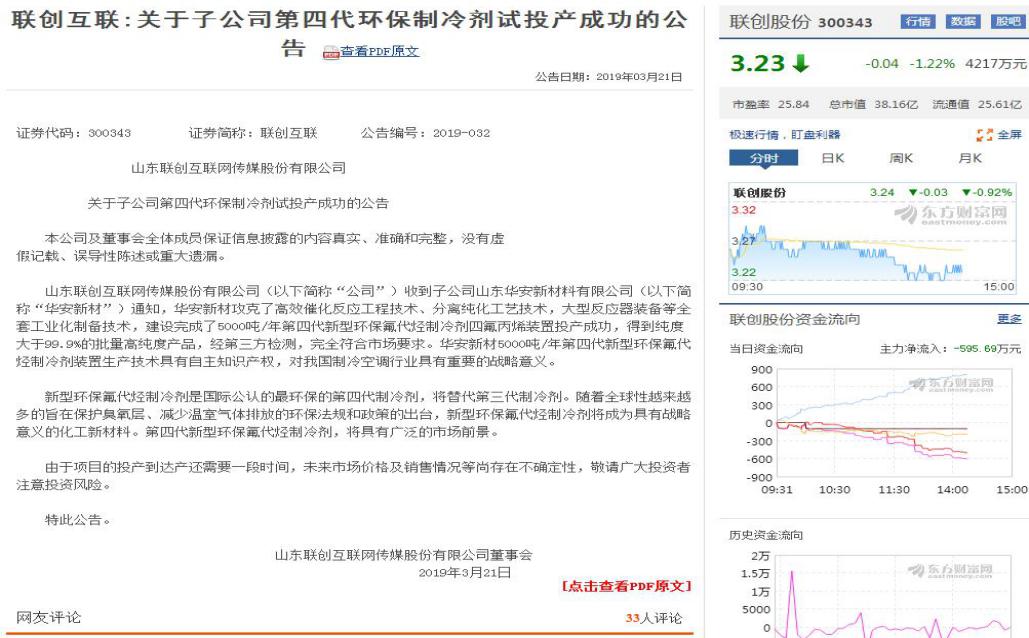Click the 证券简称：联创互联 text
This screenshot has width=1029, height=638.
click(x=253, y=133)
